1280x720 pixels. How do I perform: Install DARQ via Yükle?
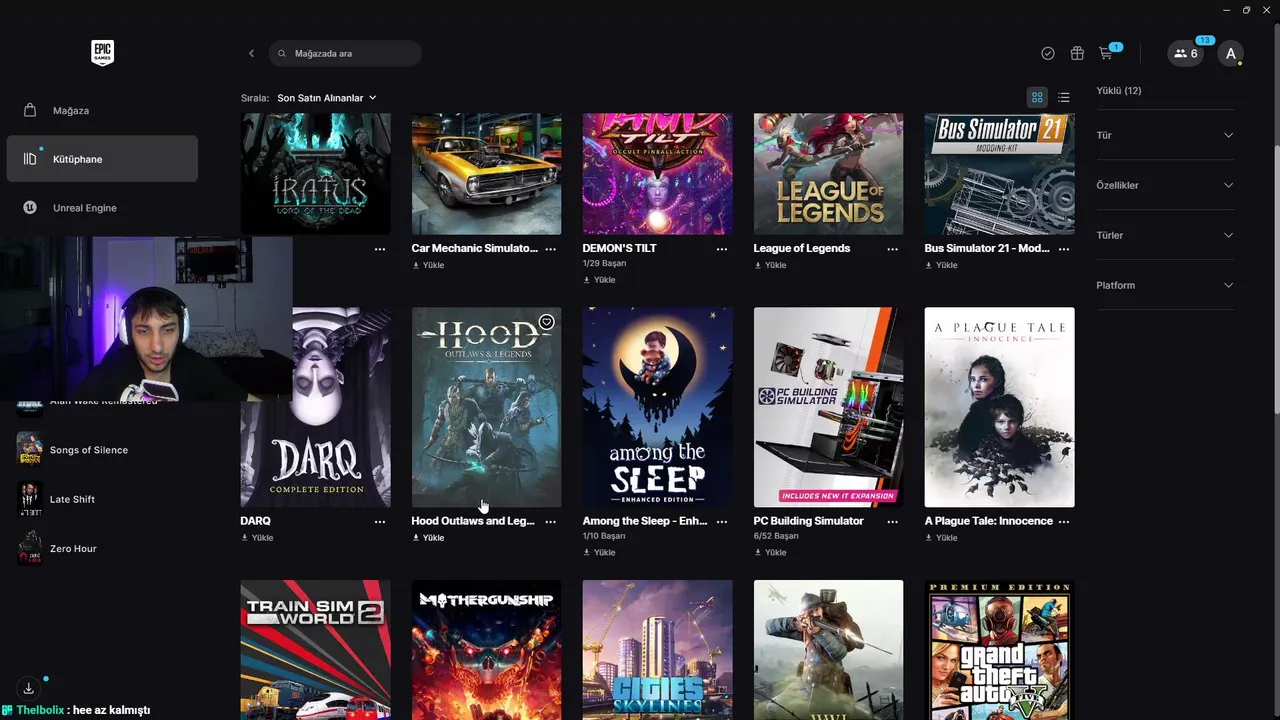pos(257,538)
